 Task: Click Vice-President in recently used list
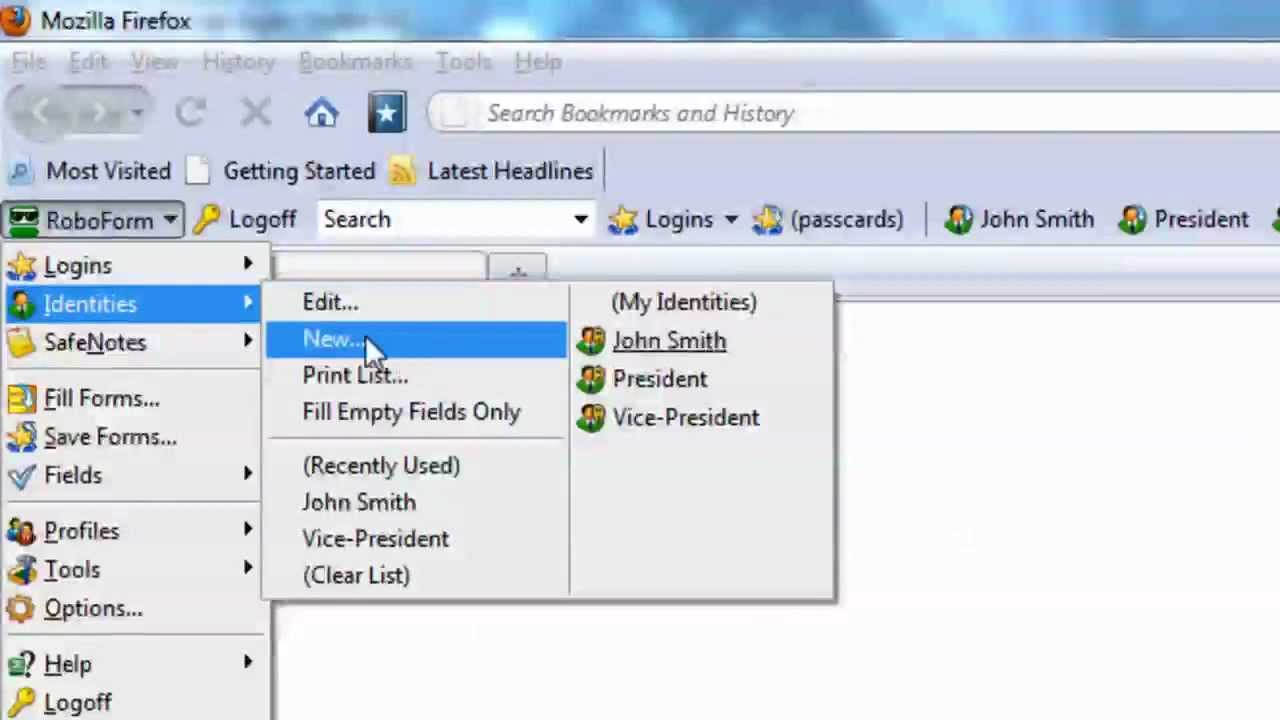(x=375, y=539)
